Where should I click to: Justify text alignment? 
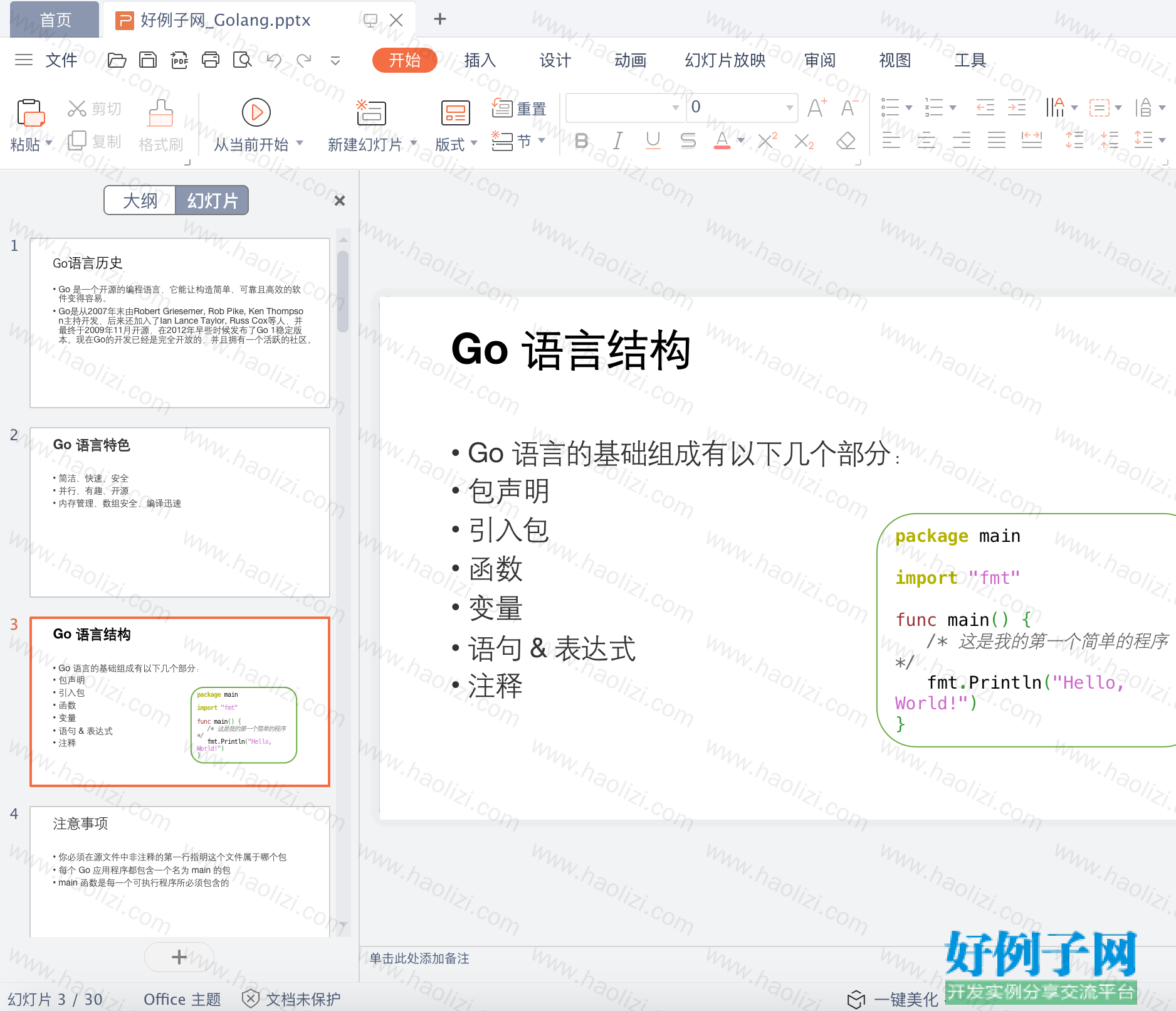[996, 140]
